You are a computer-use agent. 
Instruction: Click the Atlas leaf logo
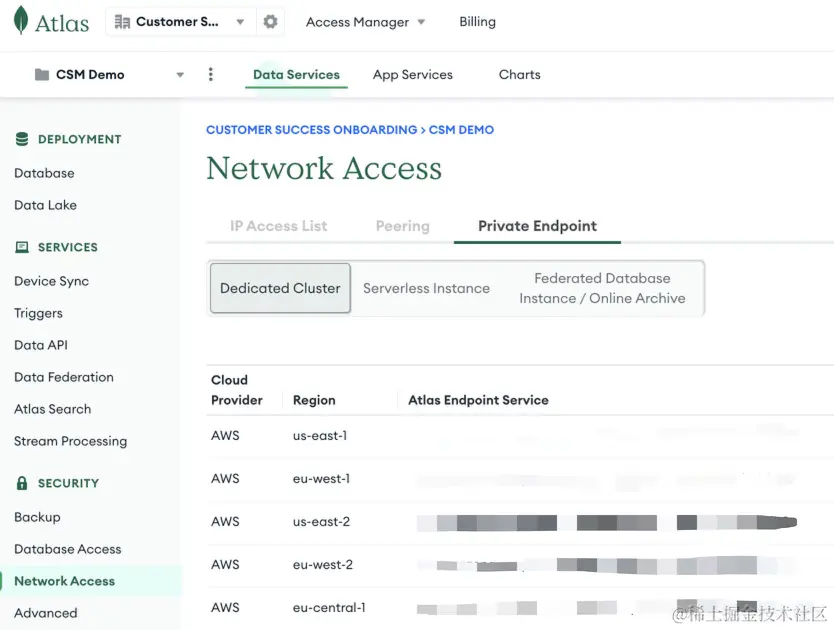point(21,20)
